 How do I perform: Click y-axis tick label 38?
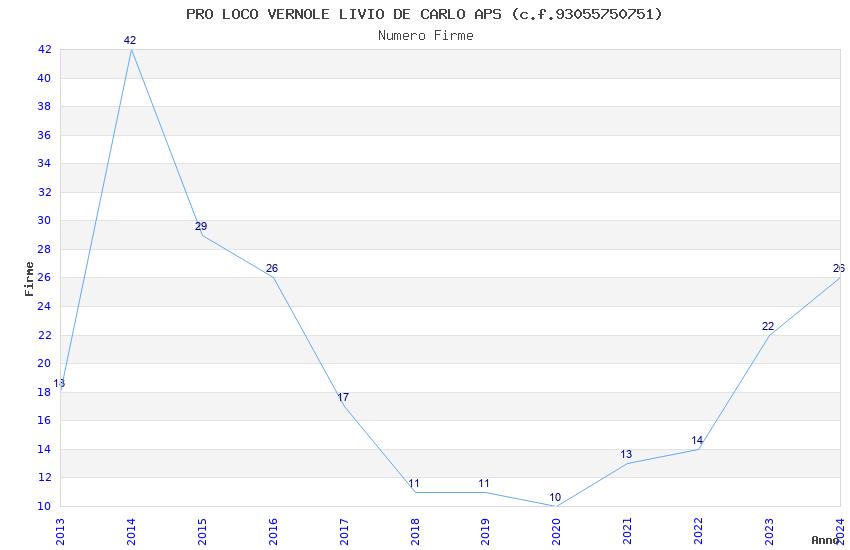[x=44, y=106]
